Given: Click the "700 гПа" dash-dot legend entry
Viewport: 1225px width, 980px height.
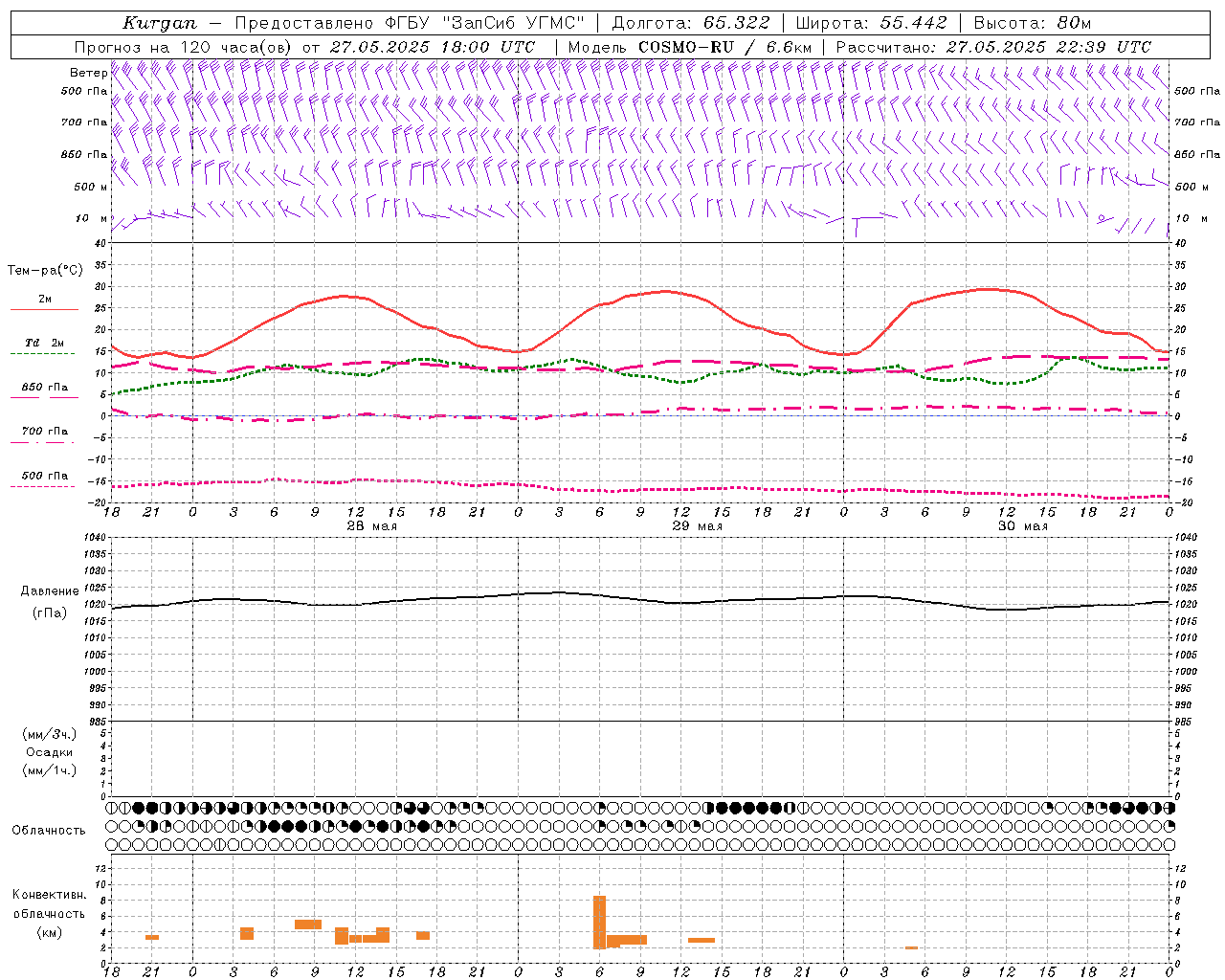Looking at the screenshot, I should click(x=44, y=432).
